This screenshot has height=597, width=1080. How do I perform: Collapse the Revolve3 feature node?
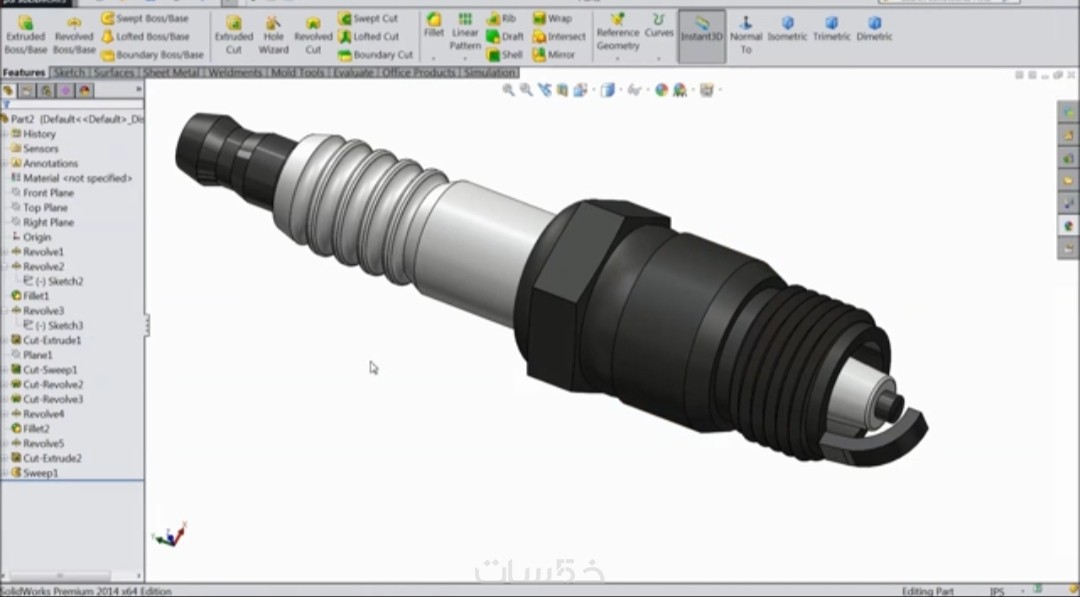pos(5,311)
